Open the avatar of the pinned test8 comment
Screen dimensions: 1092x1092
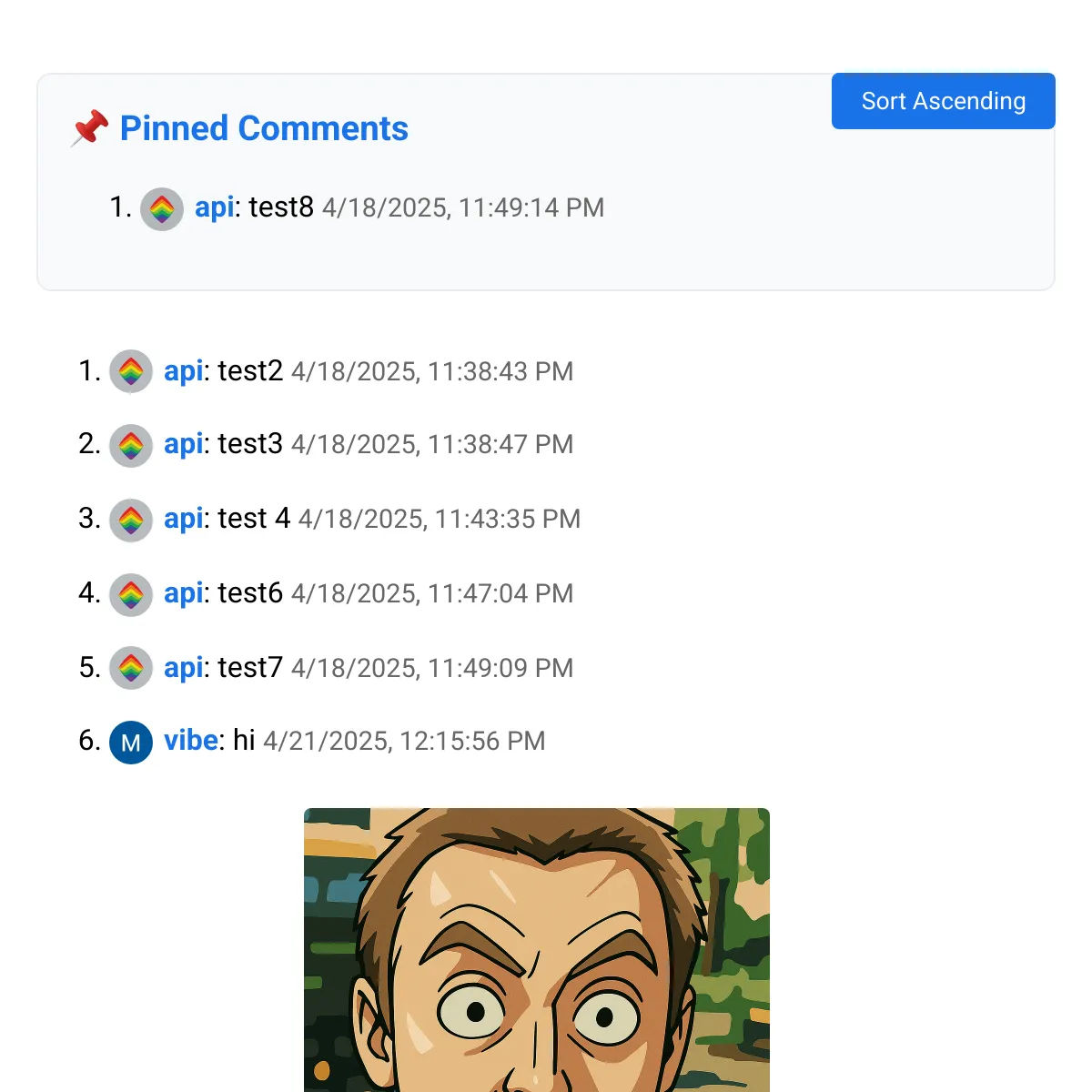[x=162, y=209]
